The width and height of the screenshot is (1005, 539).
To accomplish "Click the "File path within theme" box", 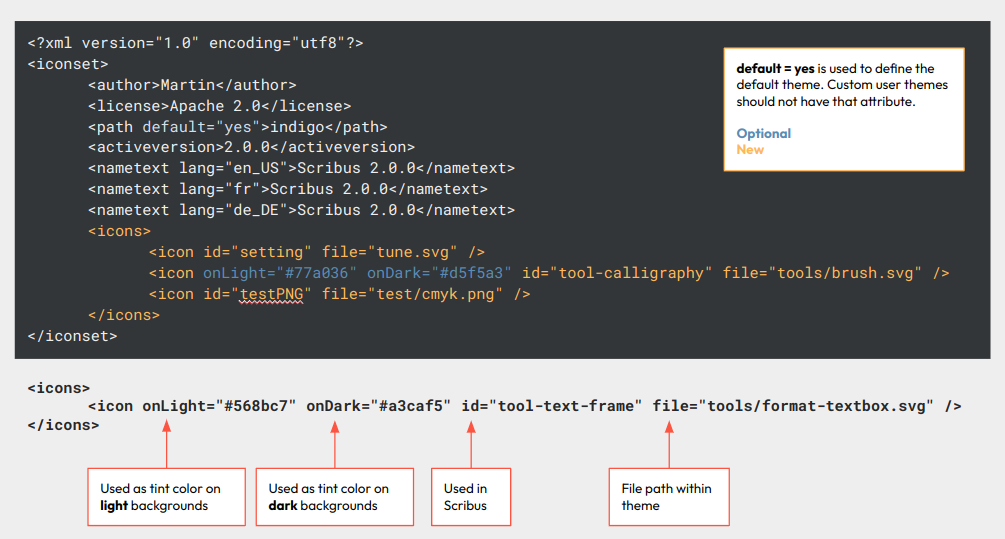I will click(669, 497).
